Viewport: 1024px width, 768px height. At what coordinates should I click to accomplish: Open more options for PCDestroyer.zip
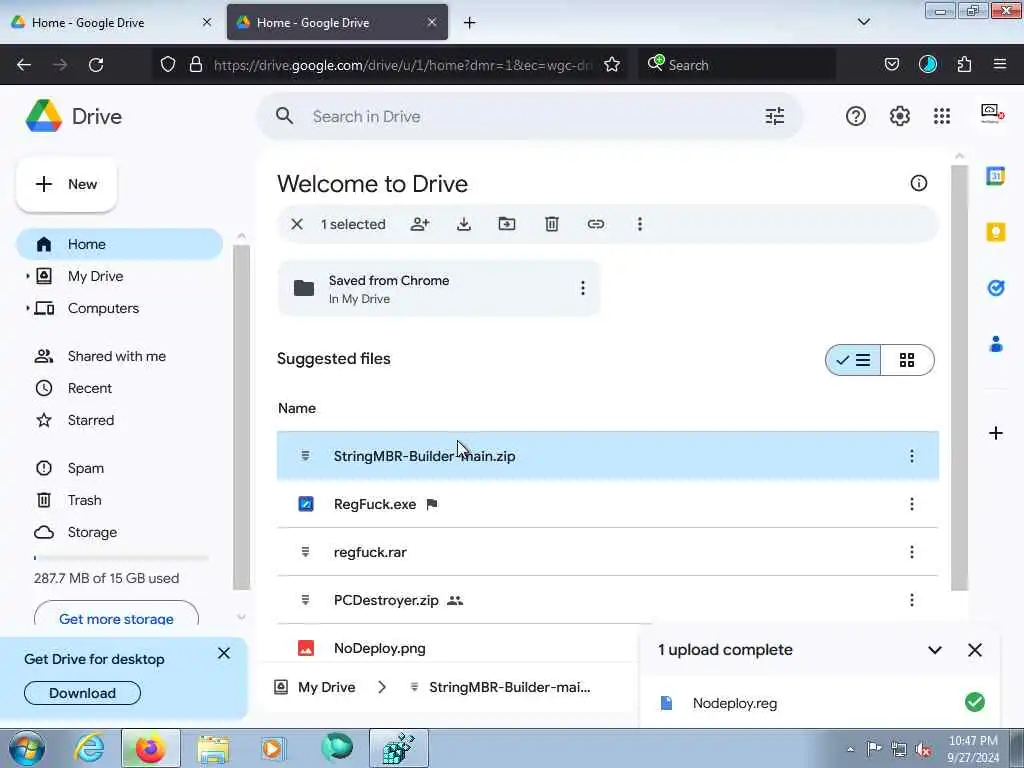[x=912, y=600]
